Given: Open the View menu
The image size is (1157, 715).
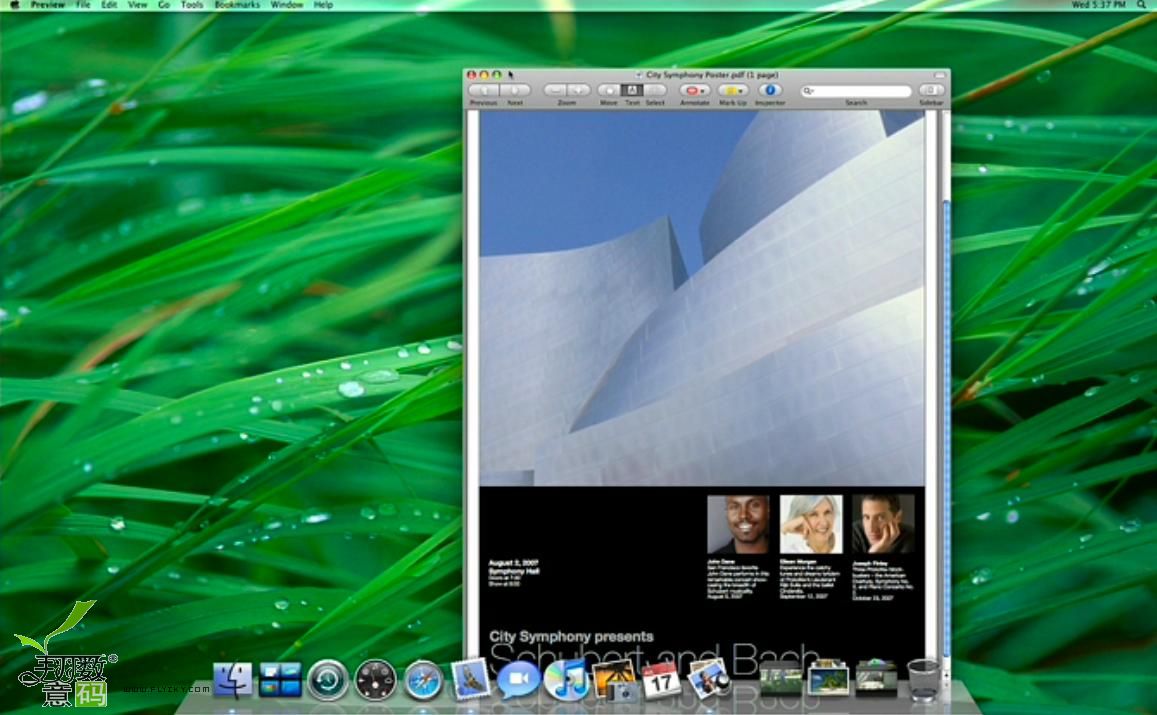Looking at the screenshot, I should [x=138, y=5].
